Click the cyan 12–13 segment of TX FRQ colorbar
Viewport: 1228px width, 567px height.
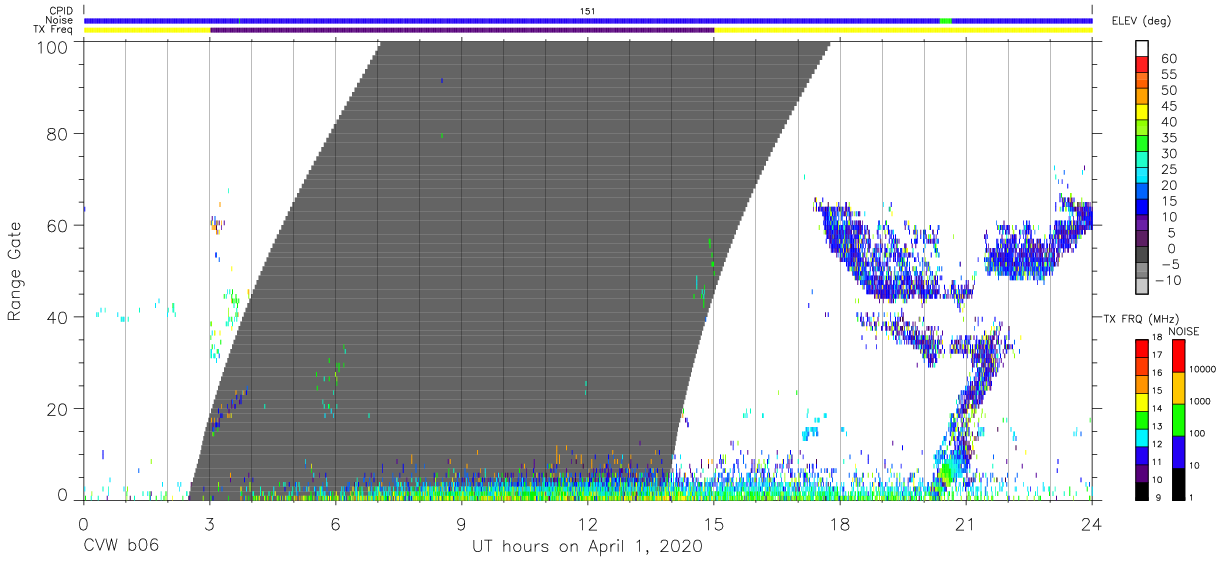tap(1142, 436)
